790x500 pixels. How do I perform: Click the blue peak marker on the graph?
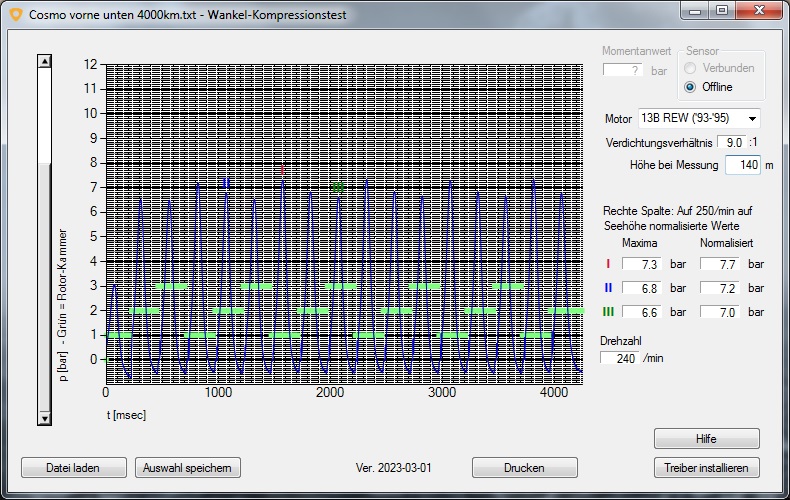tap(227, 182)
